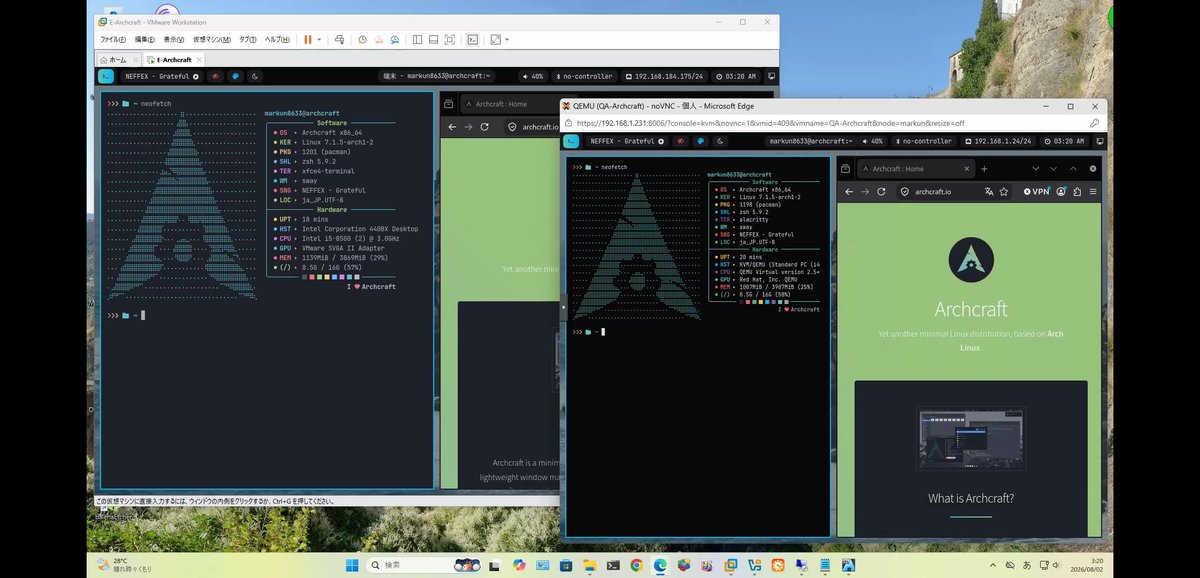The height and width of the screenshot is (578, 1200).
Task: Click the VPN button in noVNC guest browser
Action: click(x=1035, y=191)
